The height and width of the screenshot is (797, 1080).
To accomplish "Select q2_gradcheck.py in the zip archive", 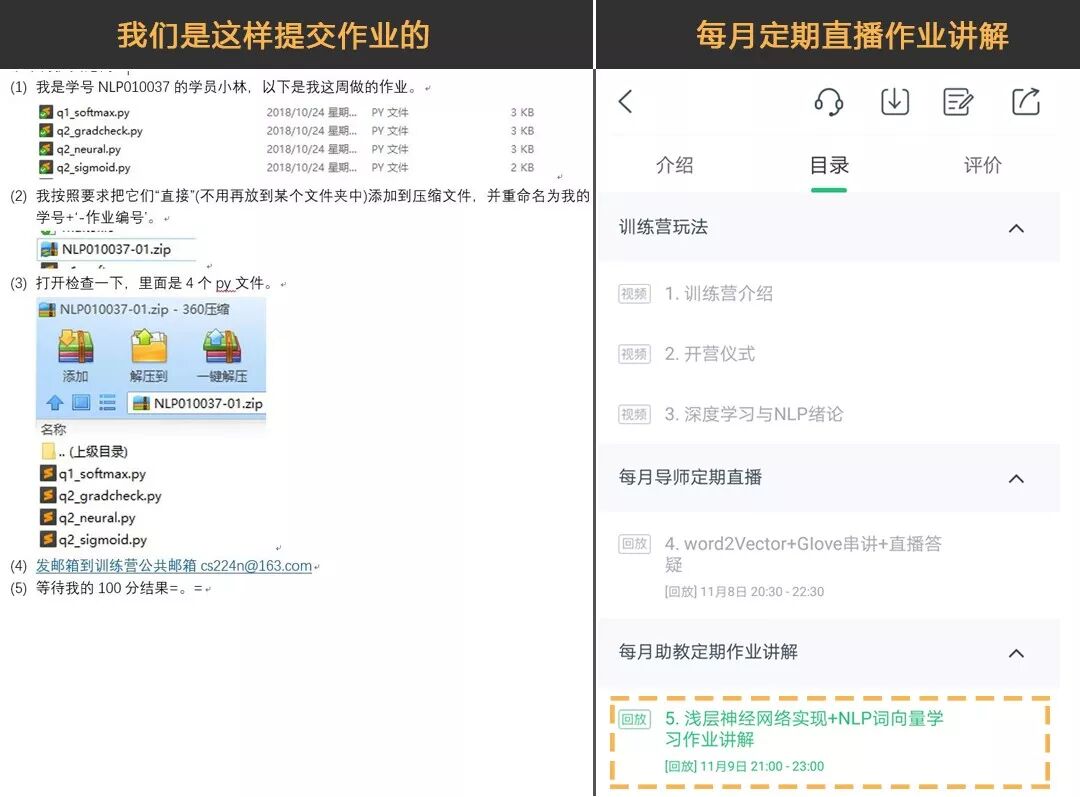I will [101, 496].
